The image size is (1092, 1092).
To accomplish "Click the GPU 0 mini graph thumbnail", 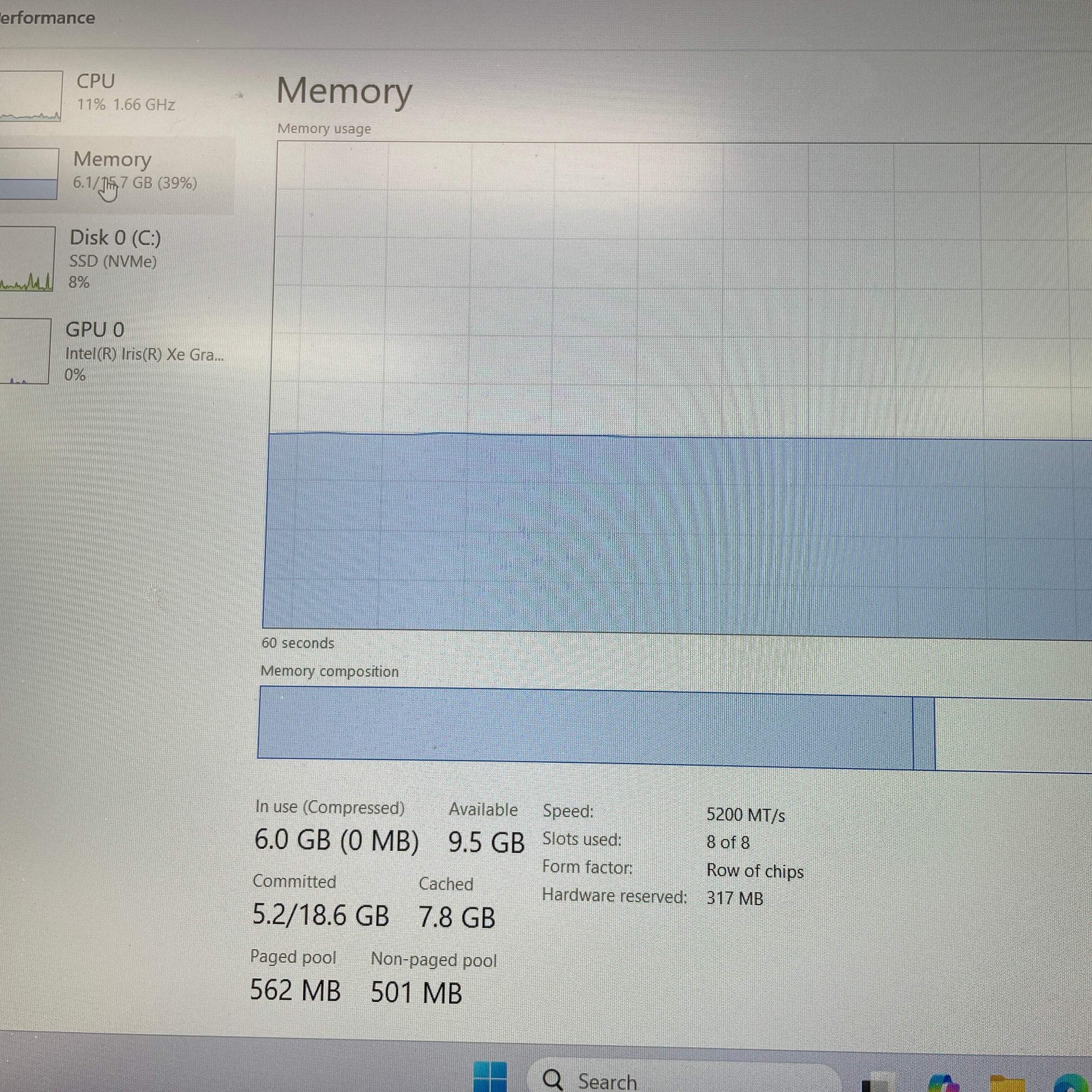I will click(x=25, y=351).
